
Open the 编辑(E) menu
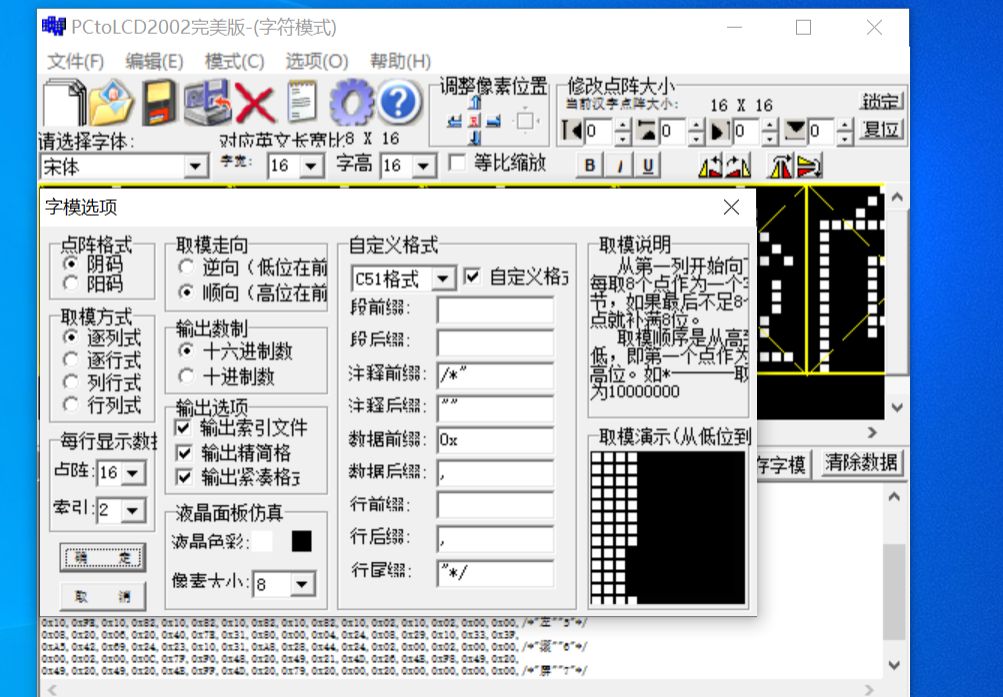[x=154, y=61]
